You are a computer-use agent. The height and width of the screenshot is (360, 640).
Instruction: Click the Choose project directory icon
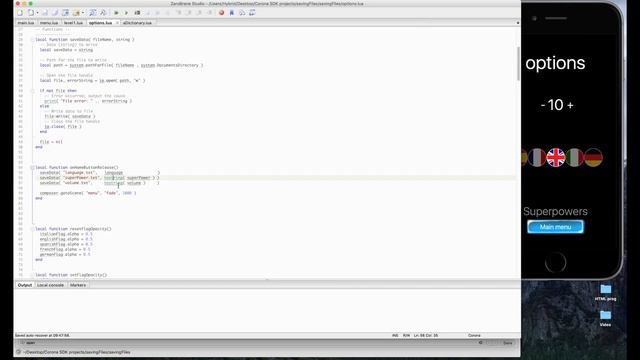point(76,13)
